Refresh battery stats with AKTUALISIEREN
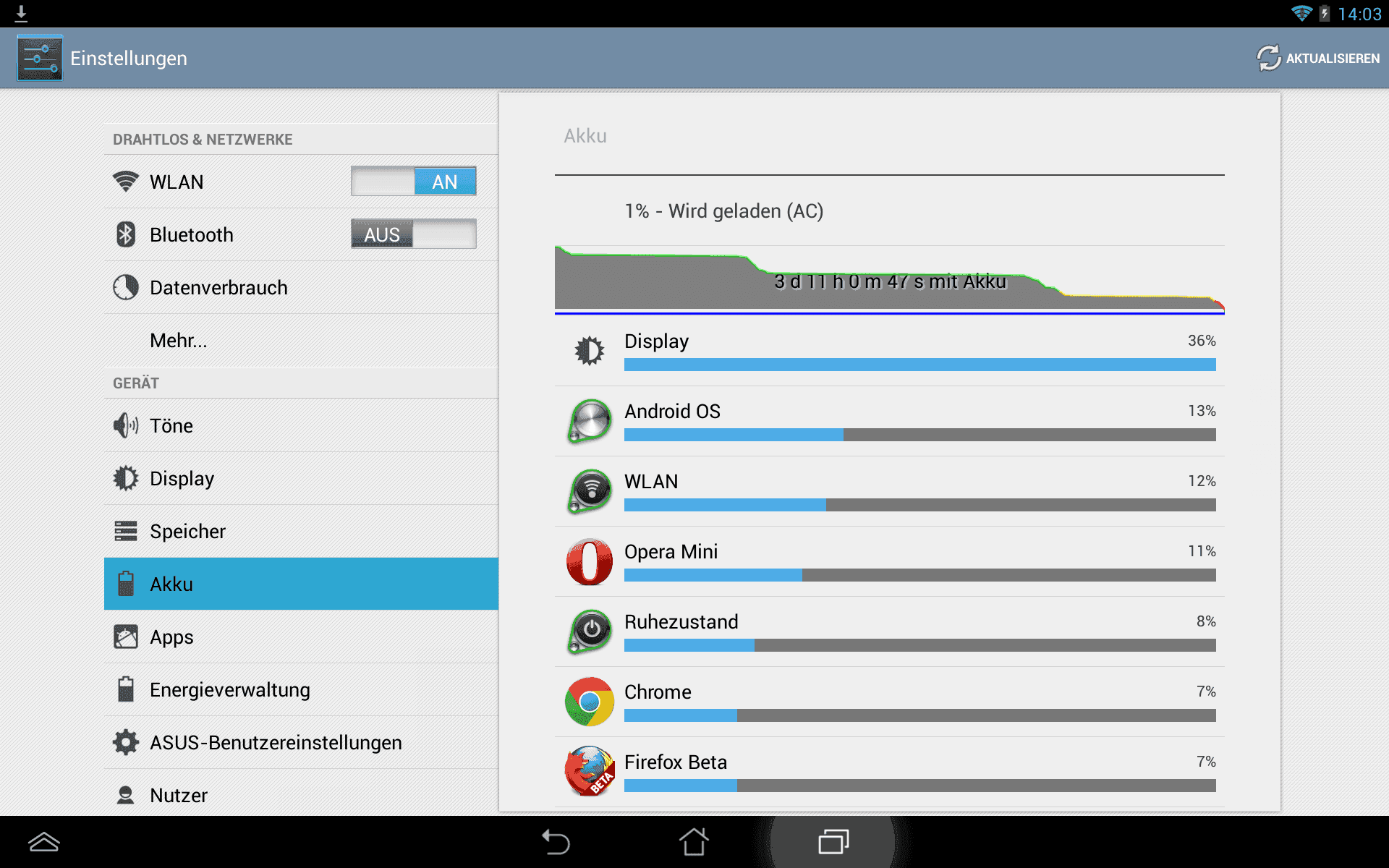This screenshot has width=1389, height=868. pos(1318,58)
